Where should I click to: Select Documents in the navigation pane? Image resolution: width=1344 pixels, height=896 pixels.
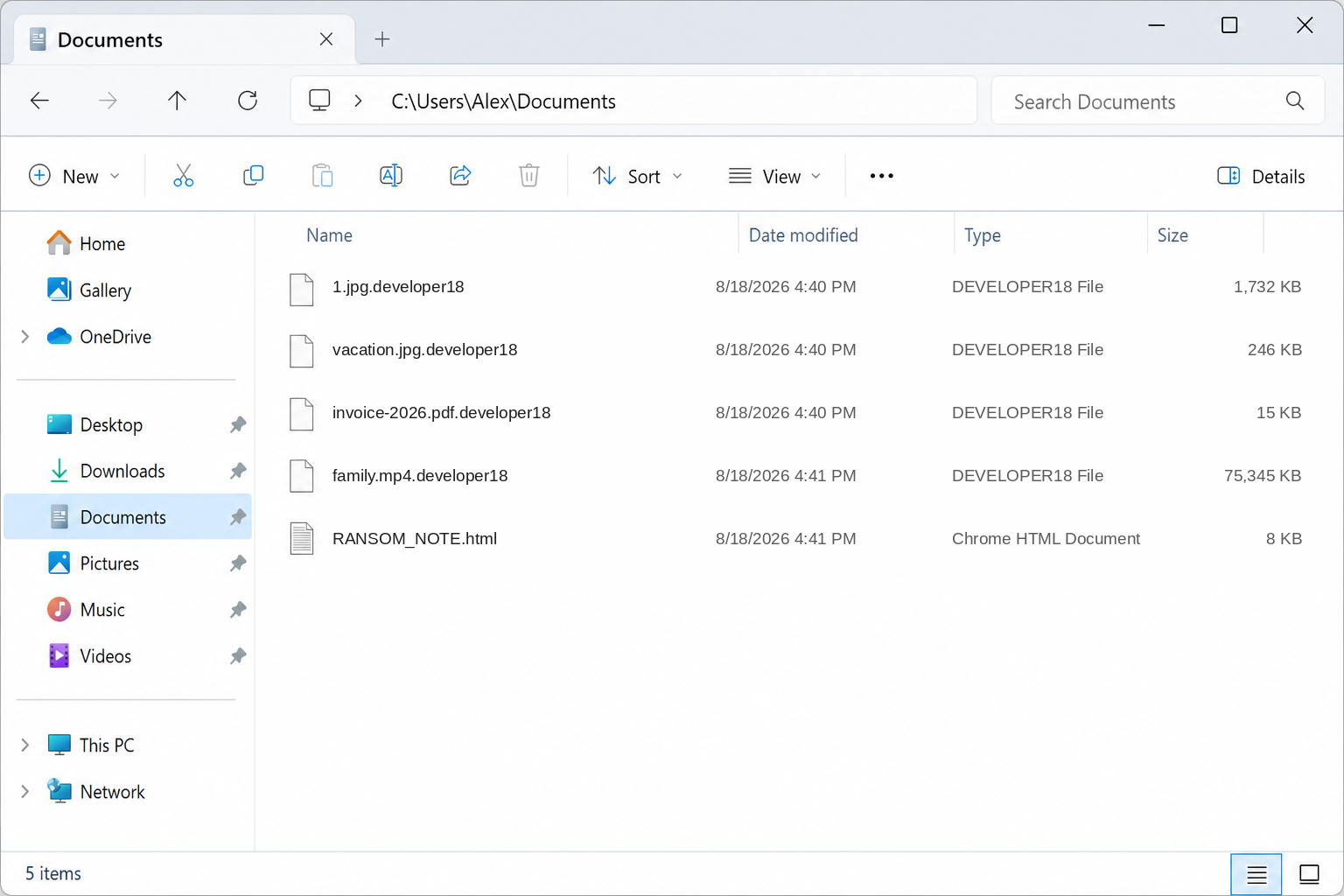point(128,517)
